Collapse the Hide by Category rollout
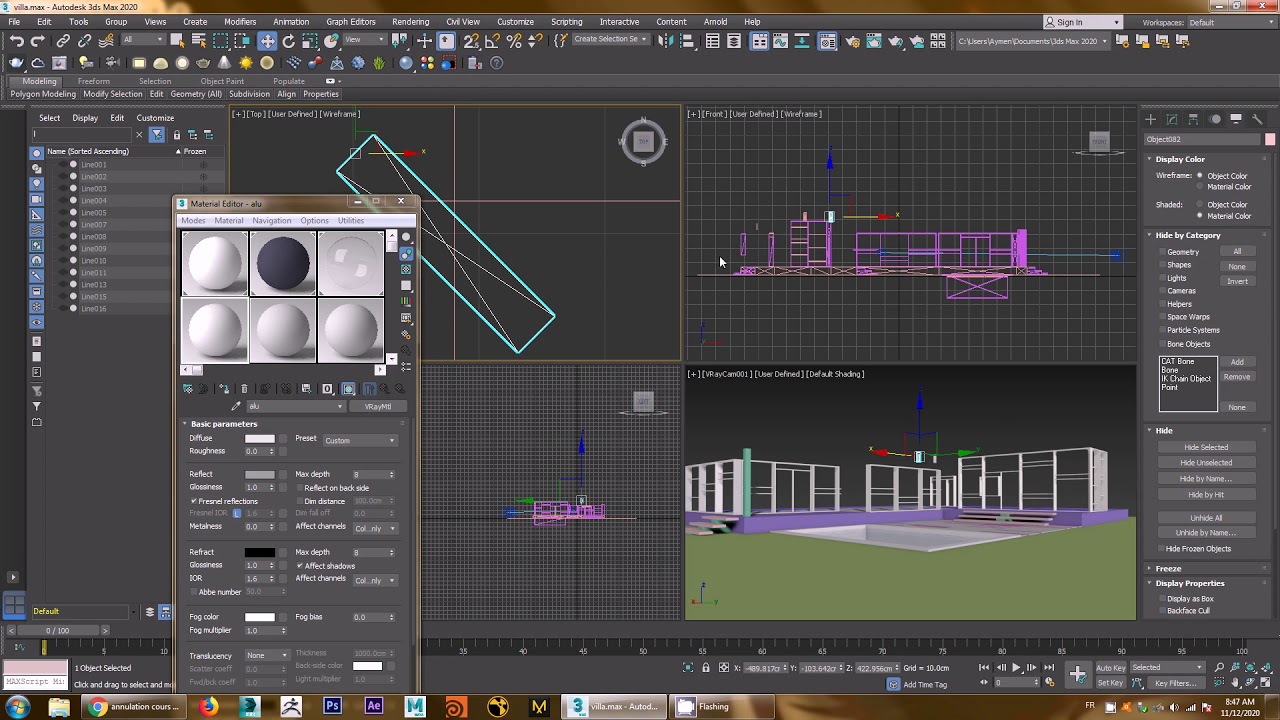This screenshot has width=1280, height=720. click(1187, 235)
